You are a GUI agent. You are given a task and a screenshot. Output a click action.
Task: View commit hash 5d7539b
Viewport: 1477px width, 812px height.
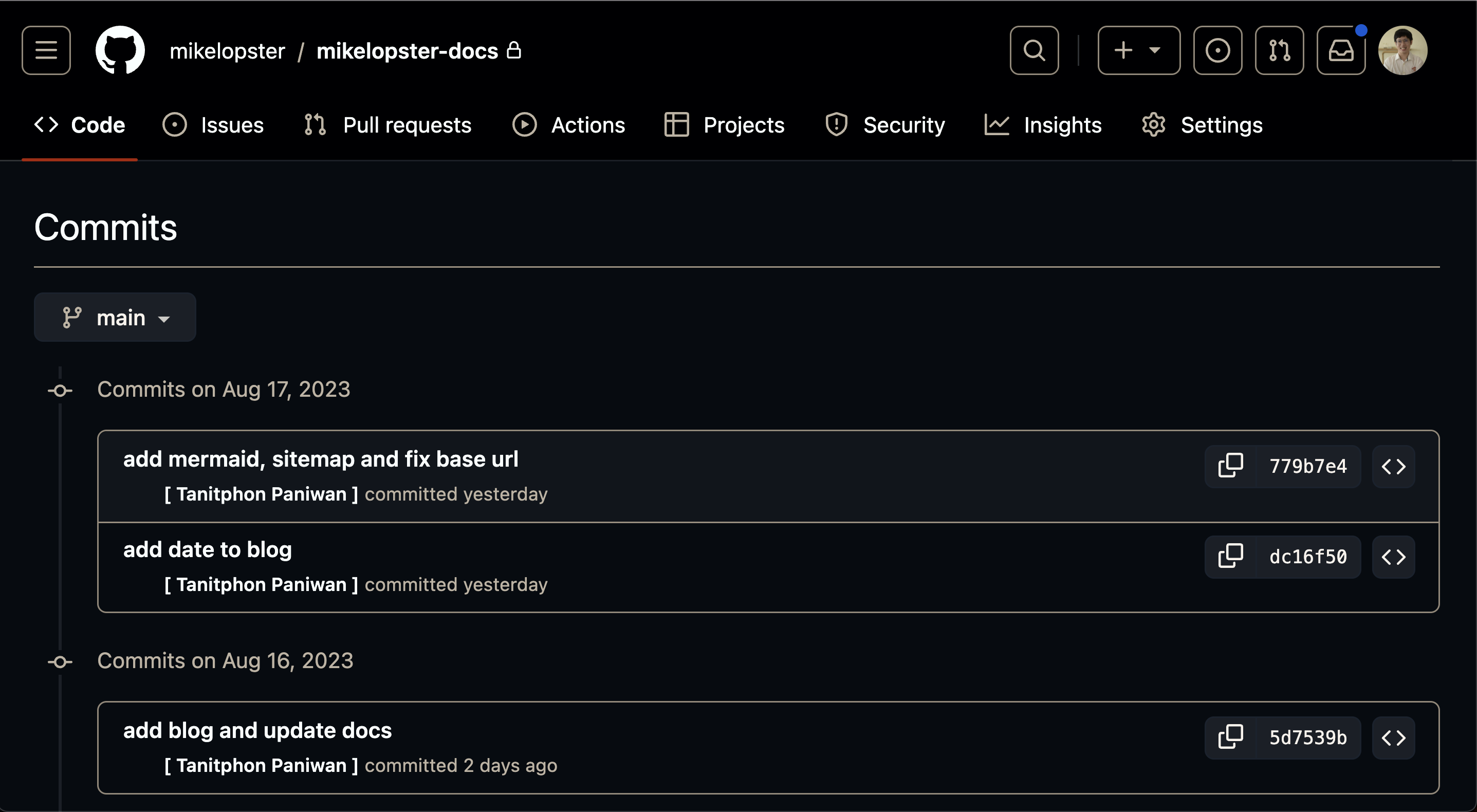1308,737
